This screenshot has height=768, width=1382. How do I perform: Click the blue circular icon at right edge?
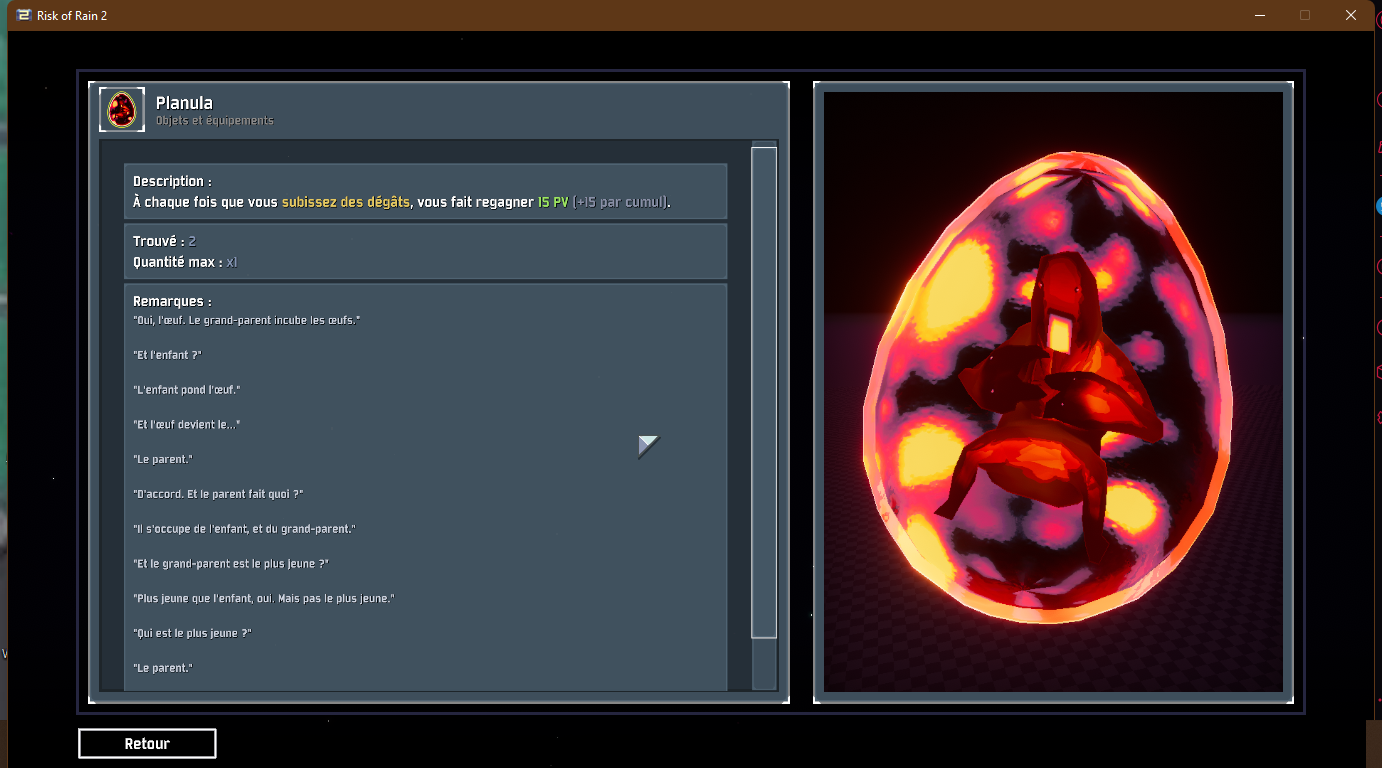[x=1378, y=205]
